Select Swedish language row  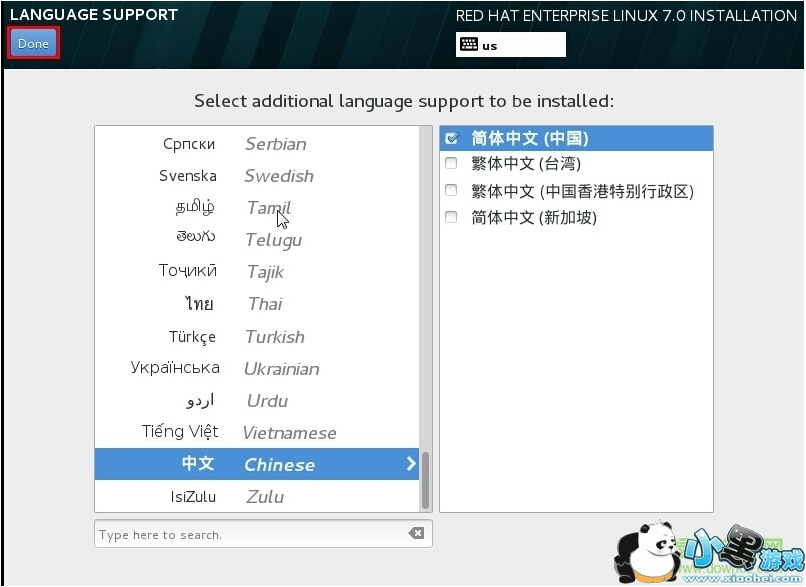point(257,176)
